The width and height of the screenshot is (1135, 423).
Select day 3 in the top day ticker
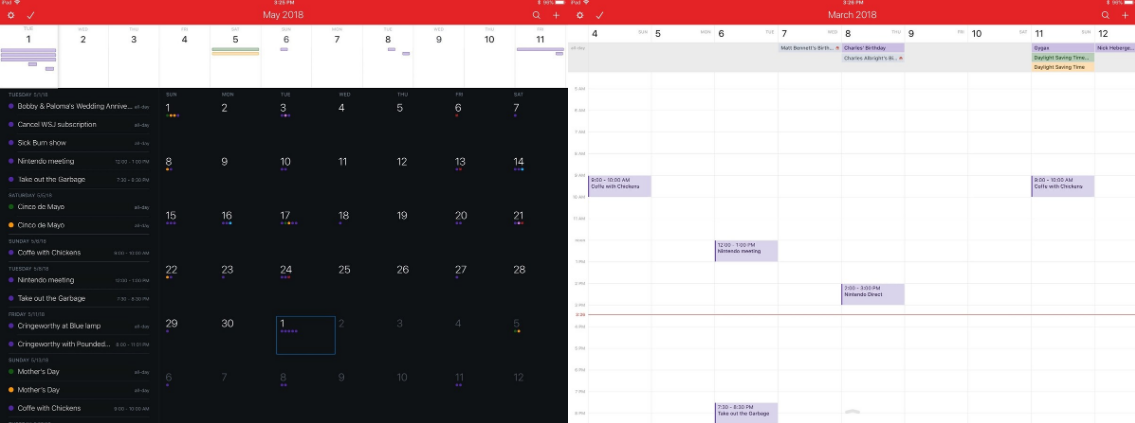pyautogui.click(x=134, y=56)
